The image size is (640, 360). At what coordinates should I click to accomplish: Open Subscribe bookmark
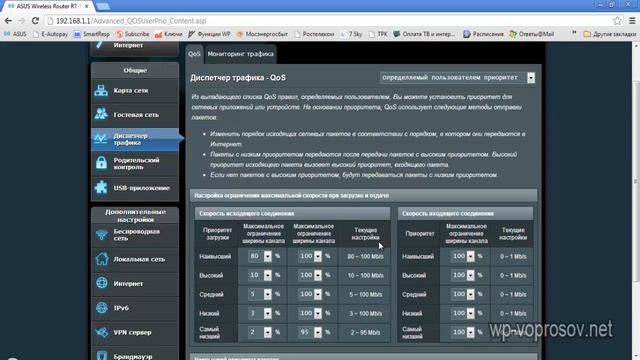point(133,34)
